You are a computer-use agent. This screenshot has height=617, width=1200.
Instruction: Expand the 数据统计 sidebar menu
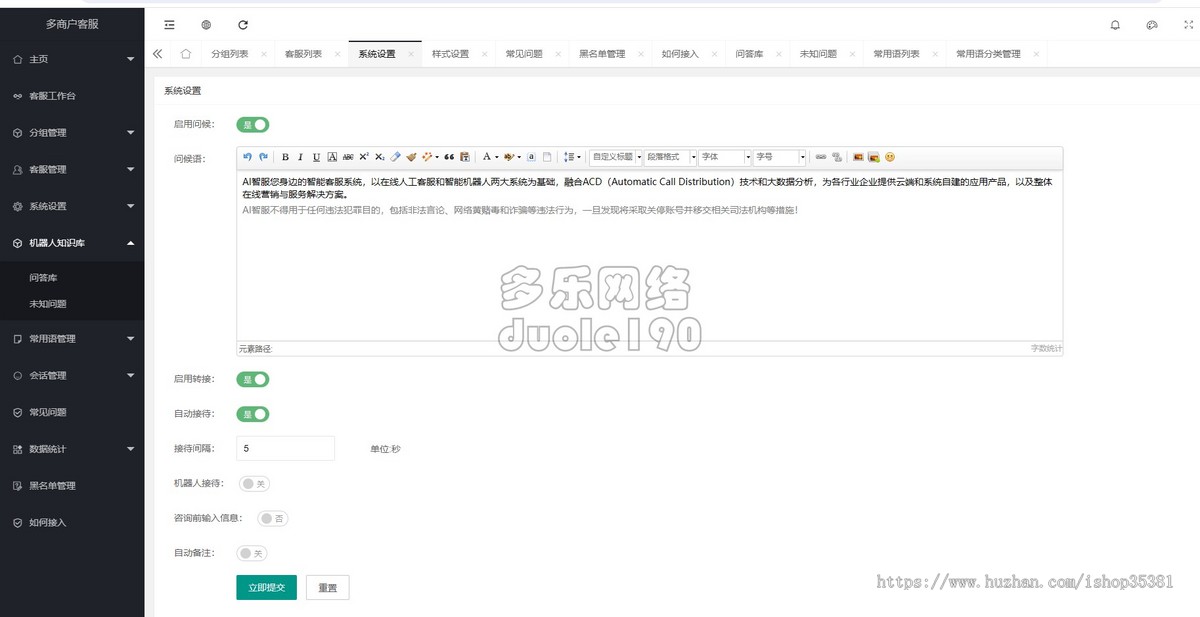pos(72,449)
